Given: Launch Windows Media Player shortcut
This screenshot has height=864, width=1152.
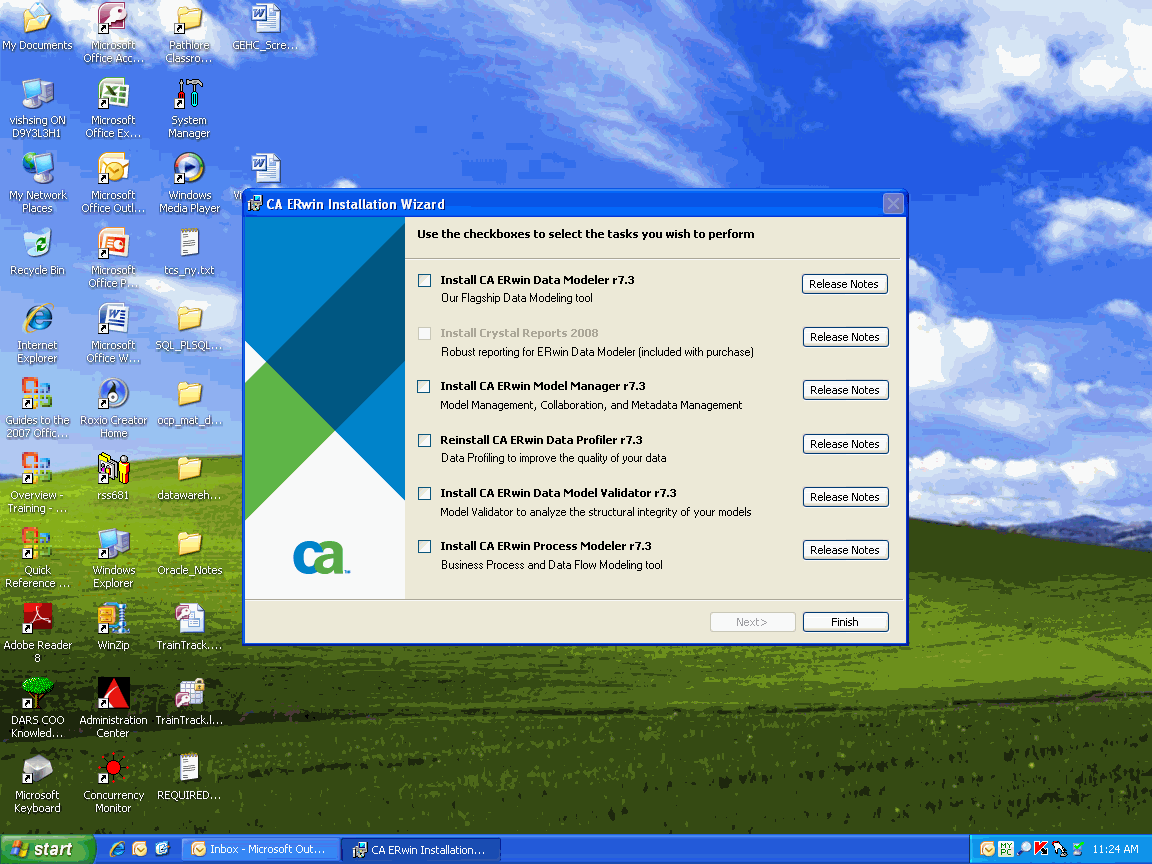Looking at the screenshot, I should [189, 182].
